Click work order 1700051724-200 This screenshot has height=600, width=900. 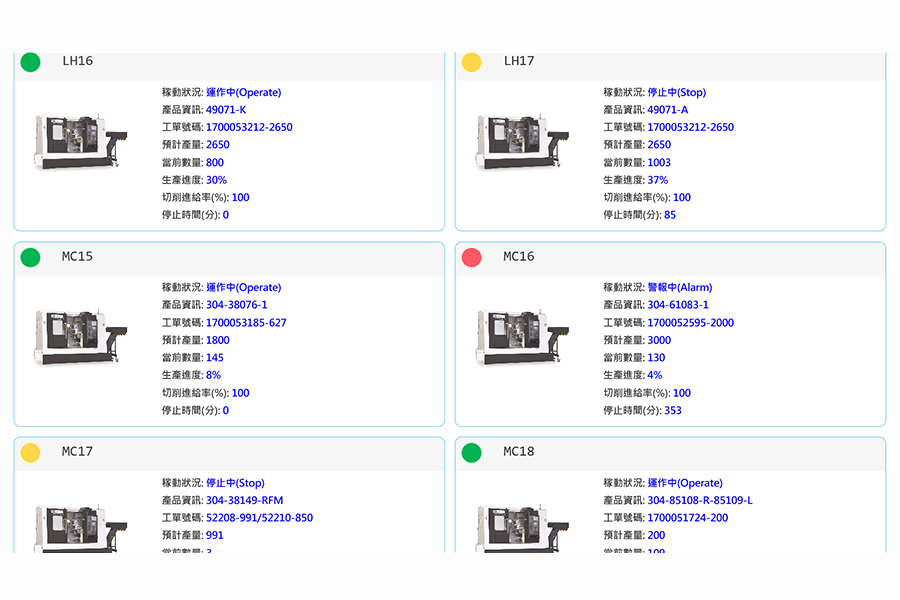688,518
